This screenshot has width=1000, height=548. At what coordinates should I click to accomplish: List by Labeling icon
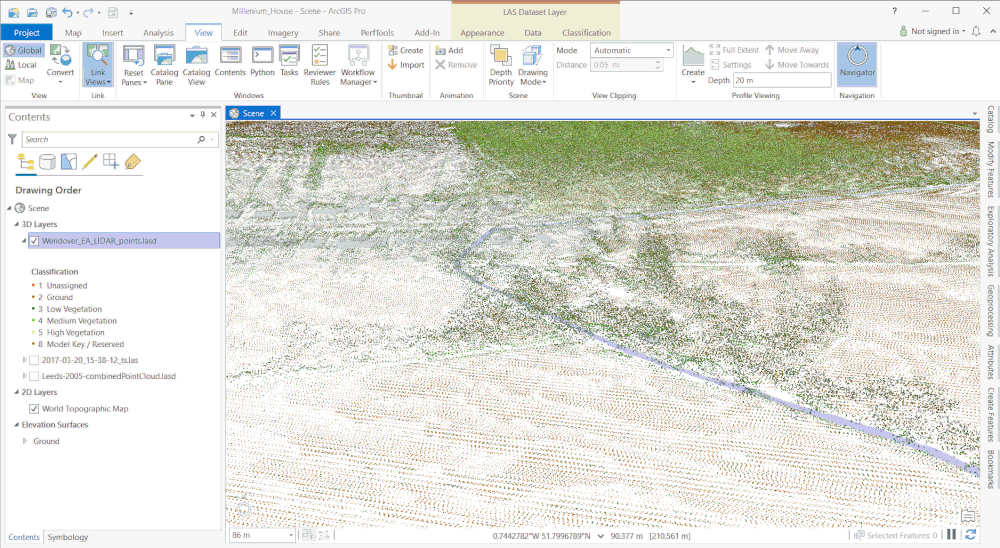click(x=132, y=162)
